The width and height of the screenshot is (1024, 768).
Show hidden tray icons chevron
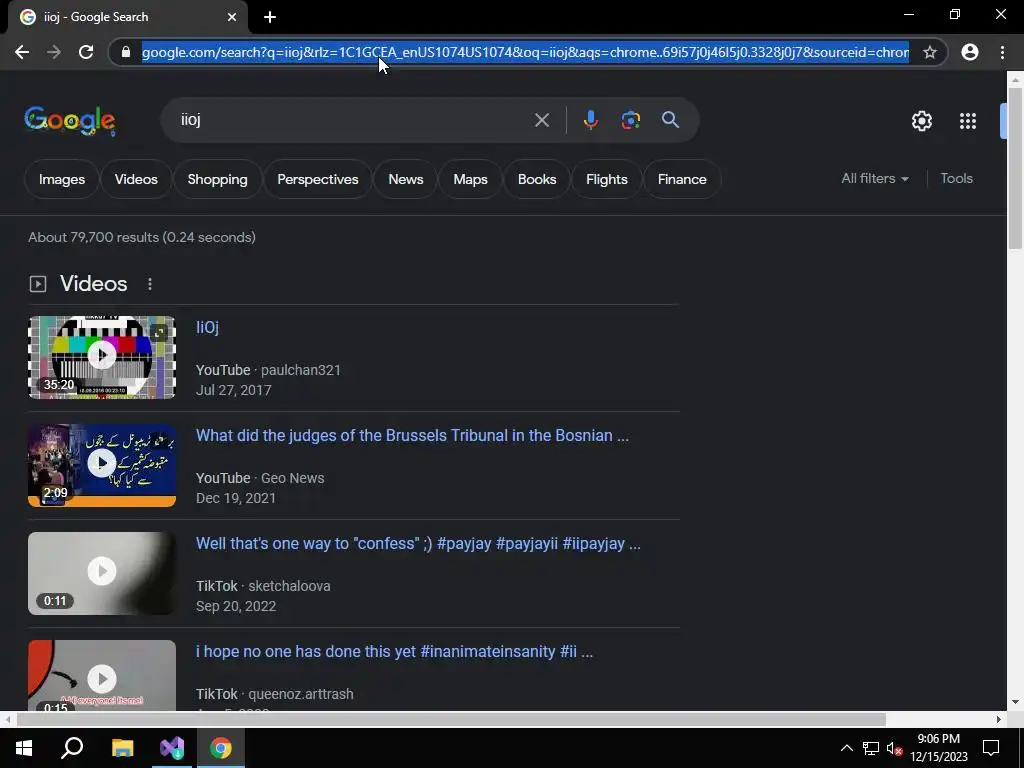pos(846,748)
